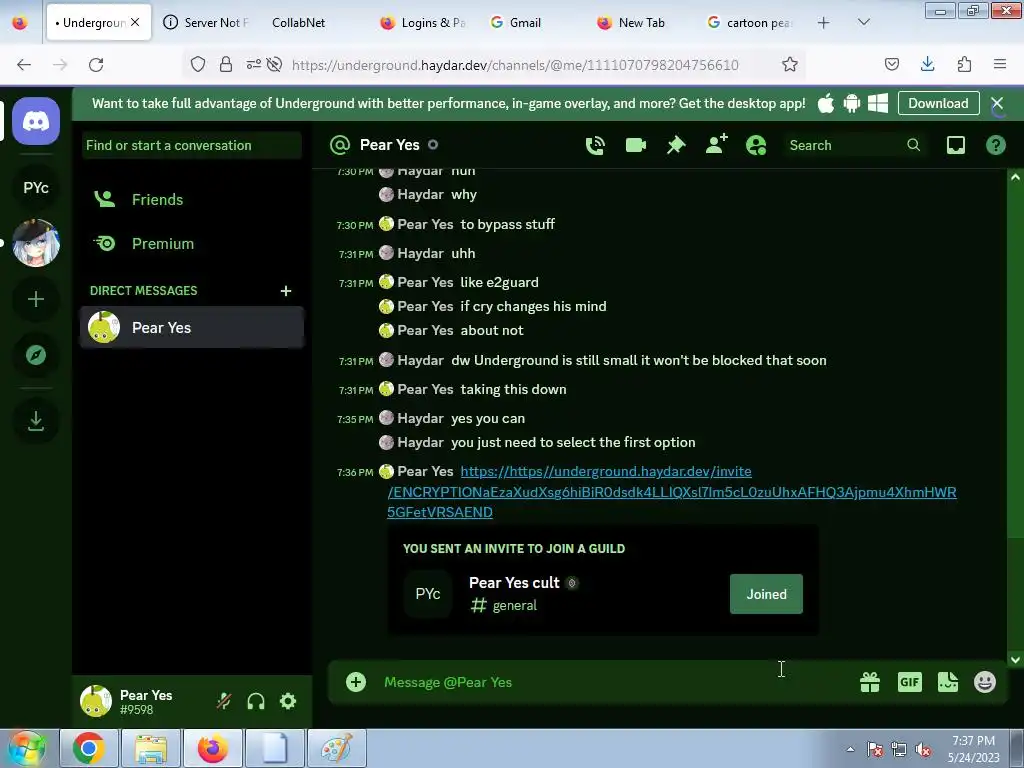The width and height of the screenshot is (1024, 768).
Task: Open the gift Nitro icon
Action: (x=870, y=682)
